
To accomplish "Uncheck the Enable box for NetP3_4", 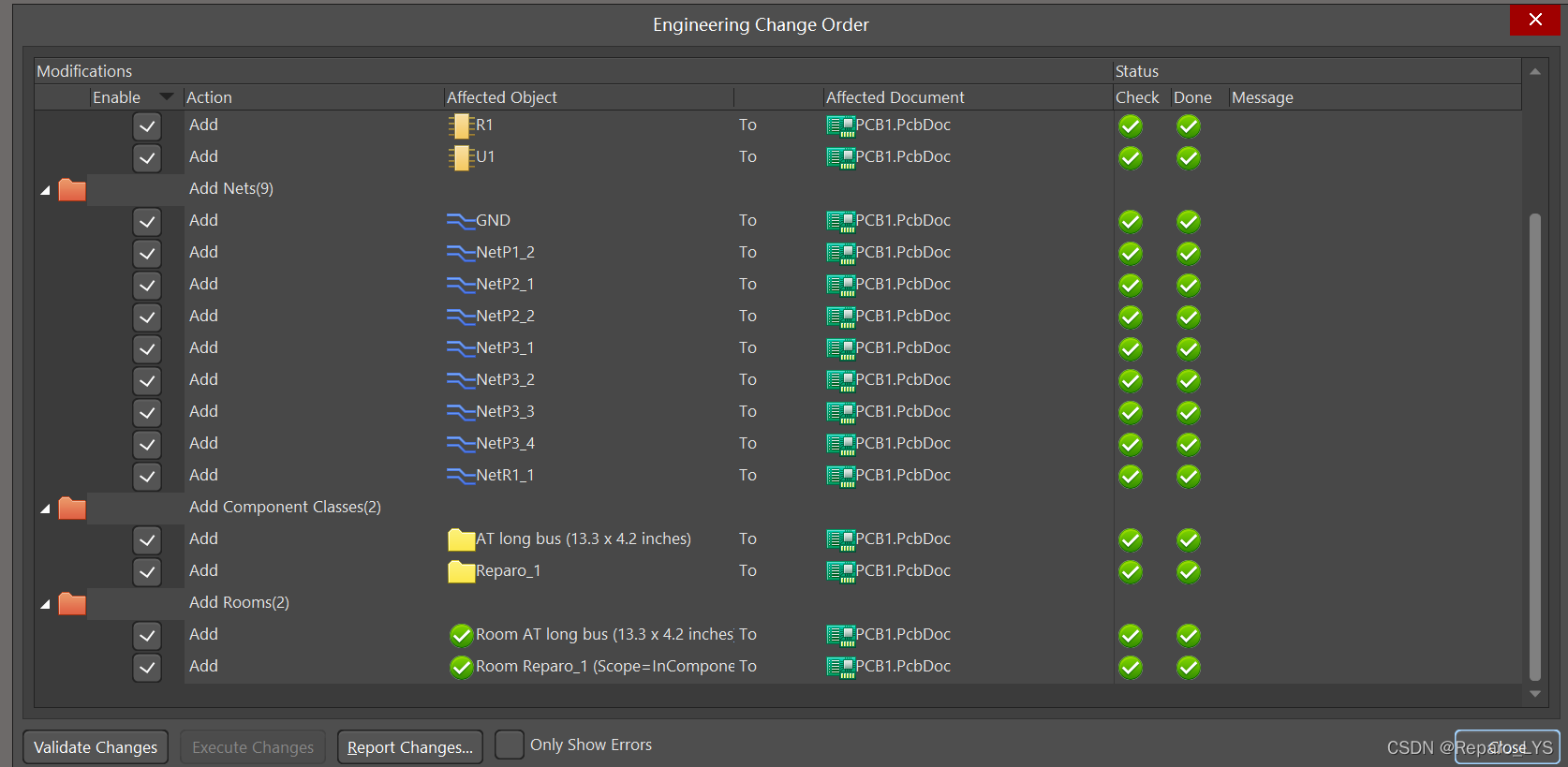I will pos(147,444).
